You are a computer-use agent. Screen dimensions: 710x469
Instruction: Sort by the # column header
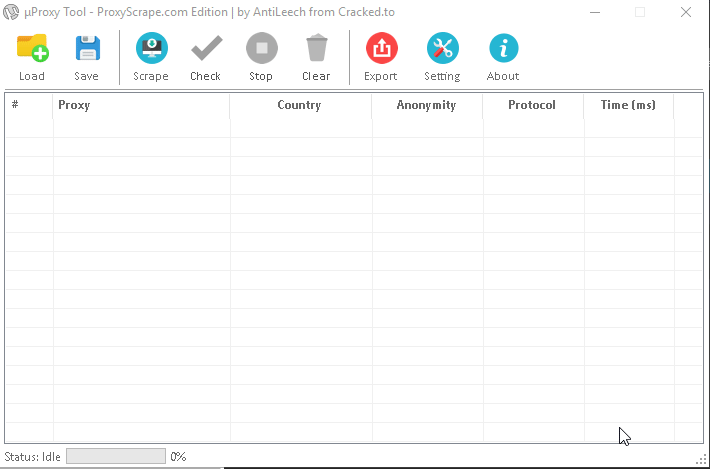(x=29, y=105)
